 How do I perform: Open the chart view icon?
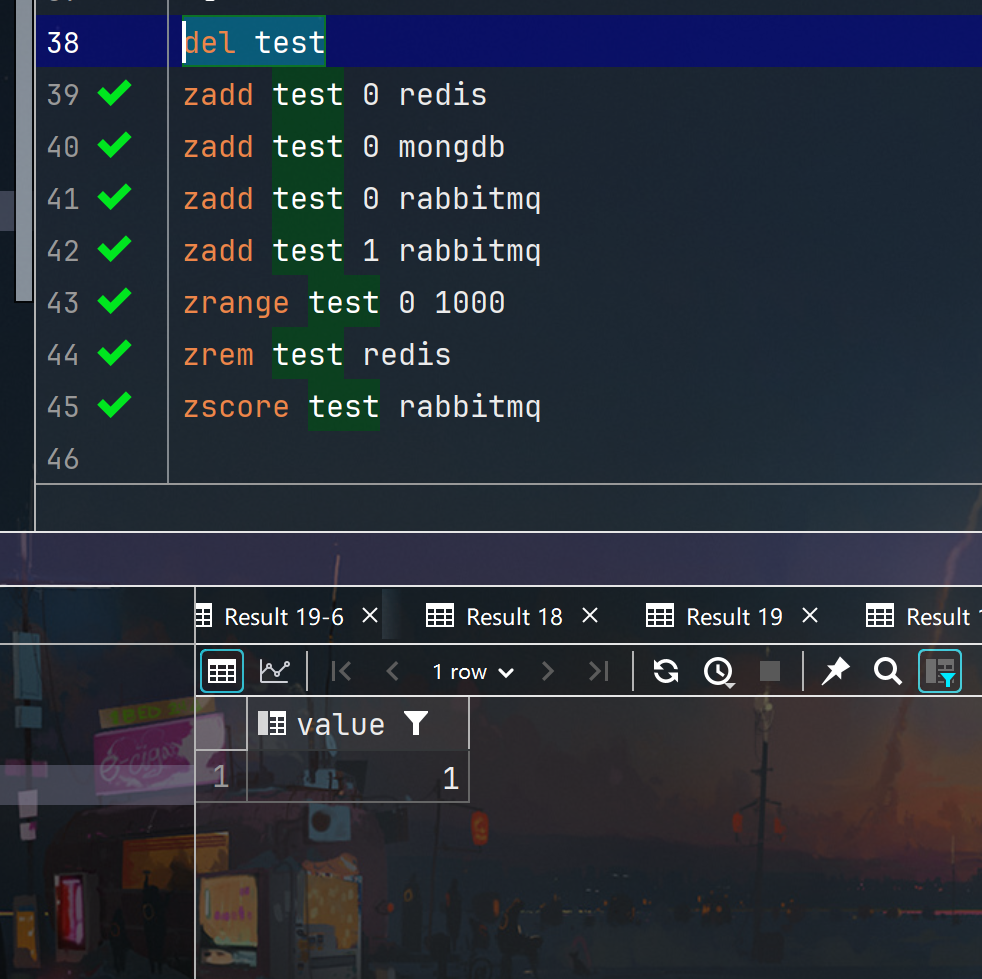point(274,671)
